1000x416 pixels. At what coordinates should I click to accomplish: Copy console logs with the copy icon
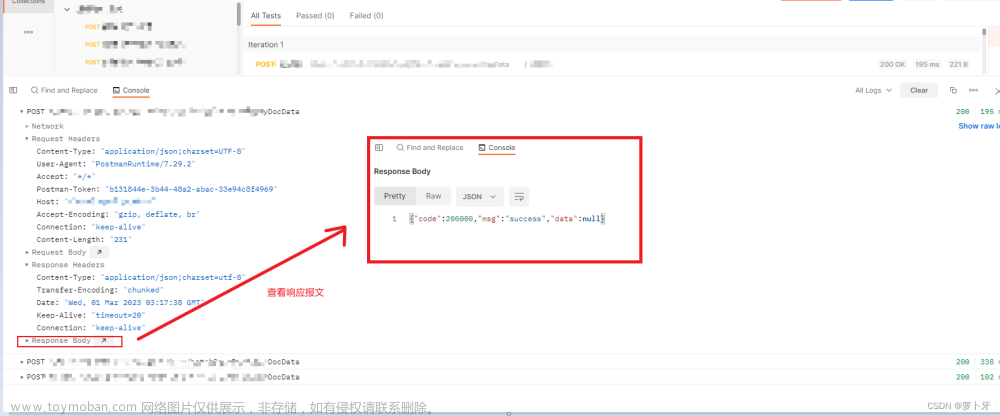coord(953,91)
